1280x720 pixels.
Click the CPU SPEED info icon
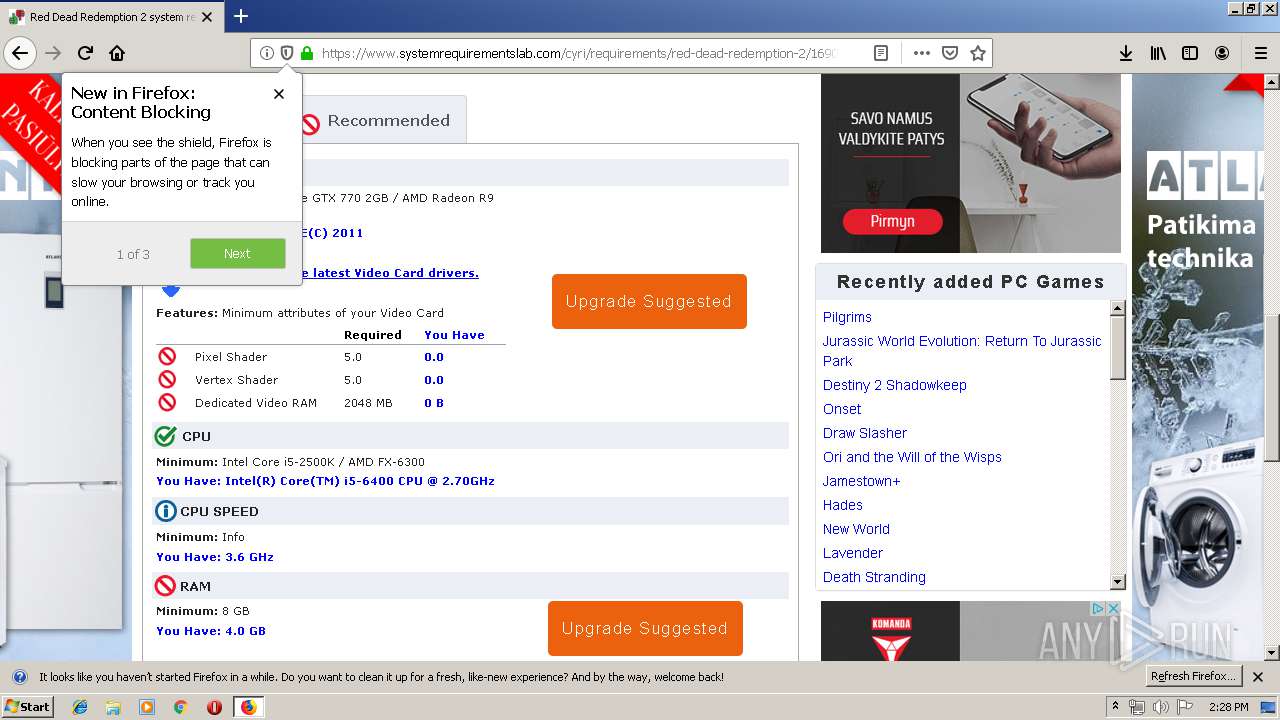coord(165,511)
